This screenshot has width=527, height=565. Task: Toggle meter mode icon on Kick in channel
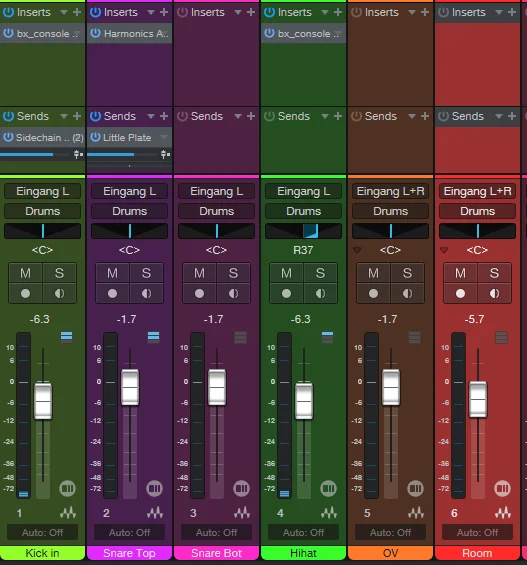click(x=67, y=337)
